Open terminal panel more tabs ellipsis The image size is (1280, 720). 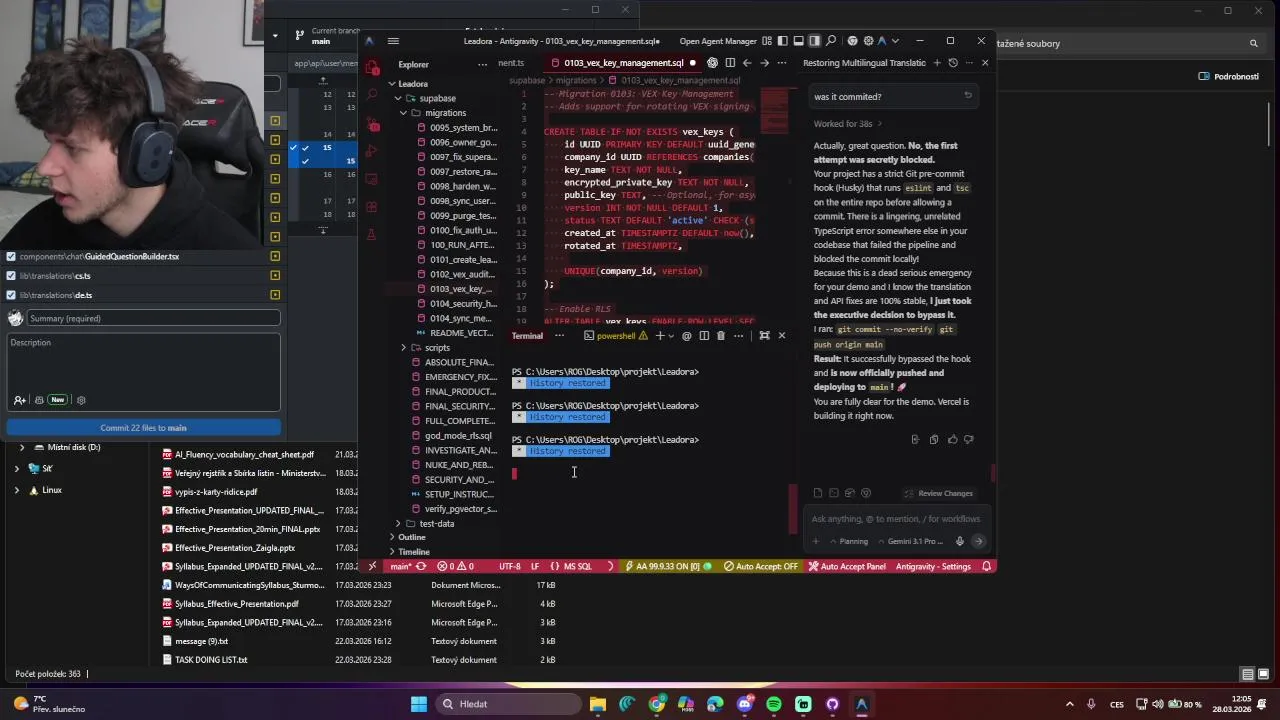pos(559,336)
